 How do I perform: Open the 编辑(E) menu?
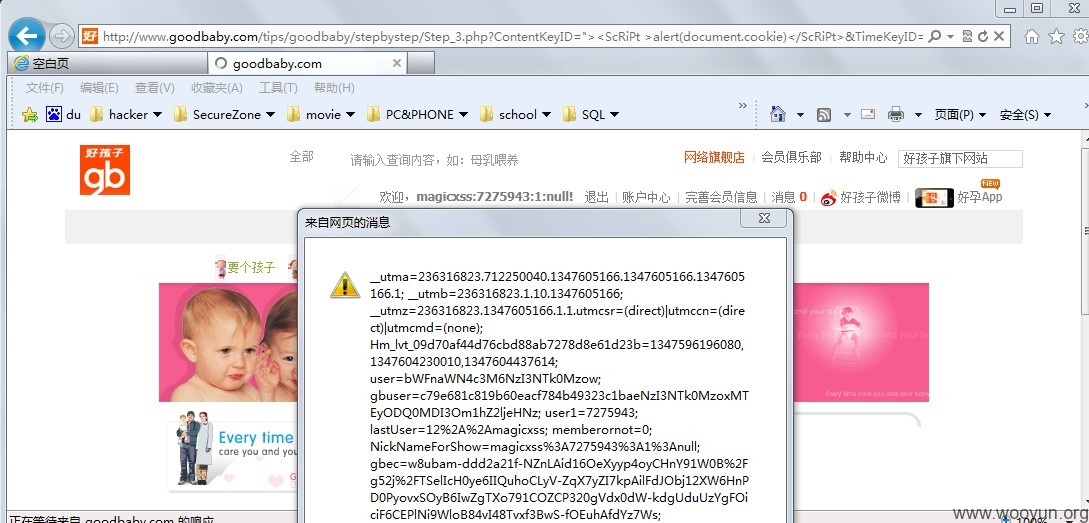[99, 88]
